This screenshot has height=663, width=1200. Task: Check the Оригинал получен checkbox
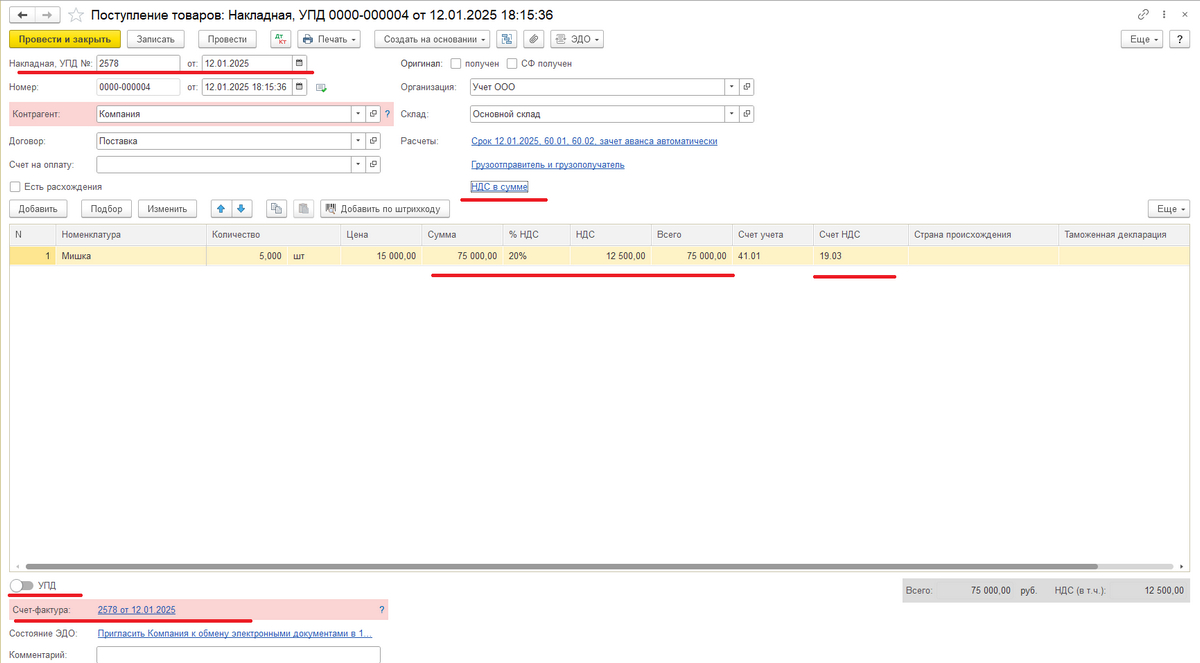(x=456, y=63)
